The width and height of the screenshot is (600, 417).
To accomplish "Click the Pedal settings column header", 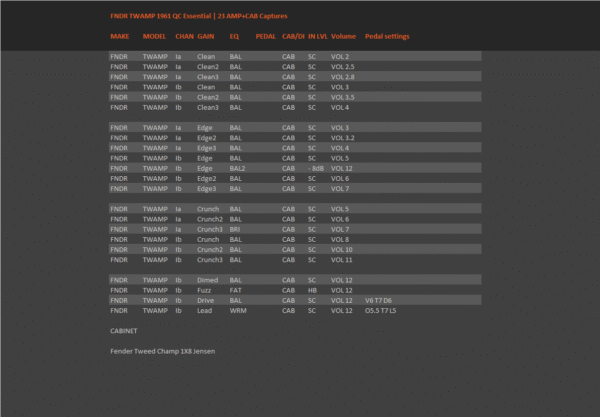I will point(387,37).
